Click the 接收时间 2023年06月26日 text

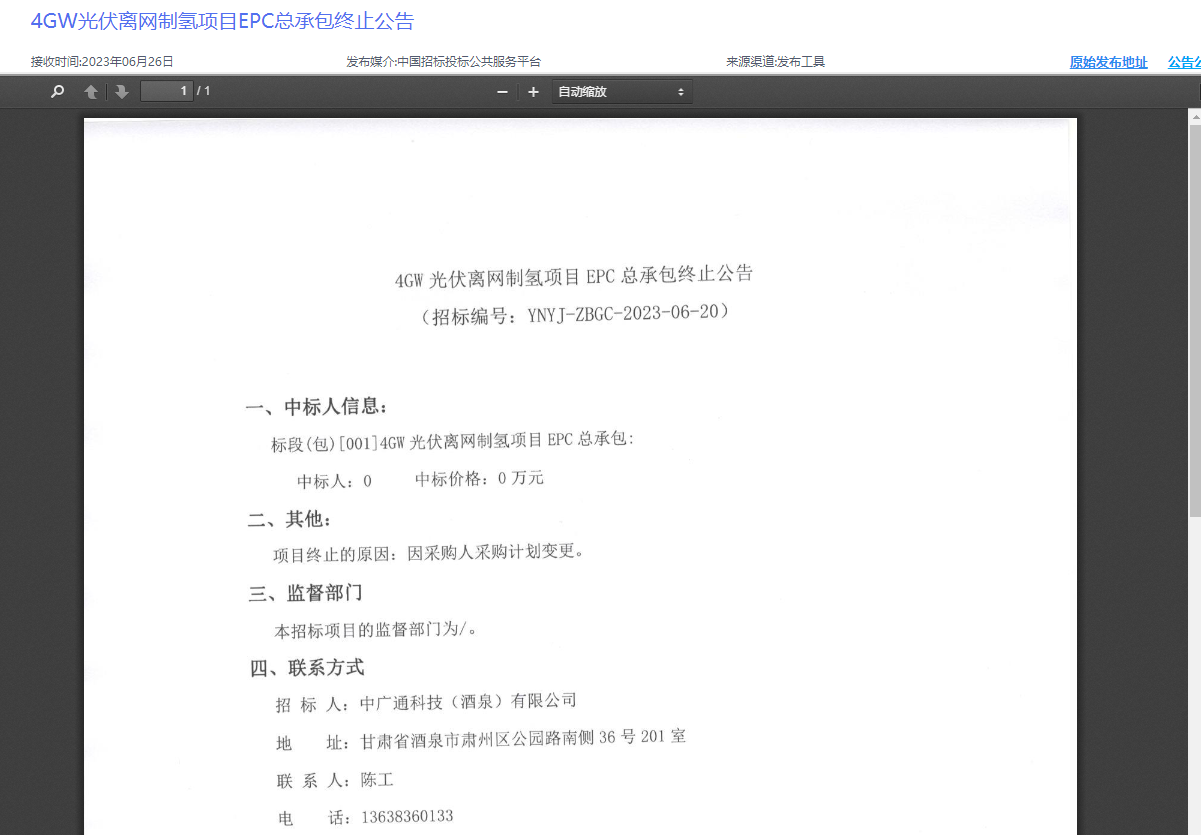coord(102,62)
